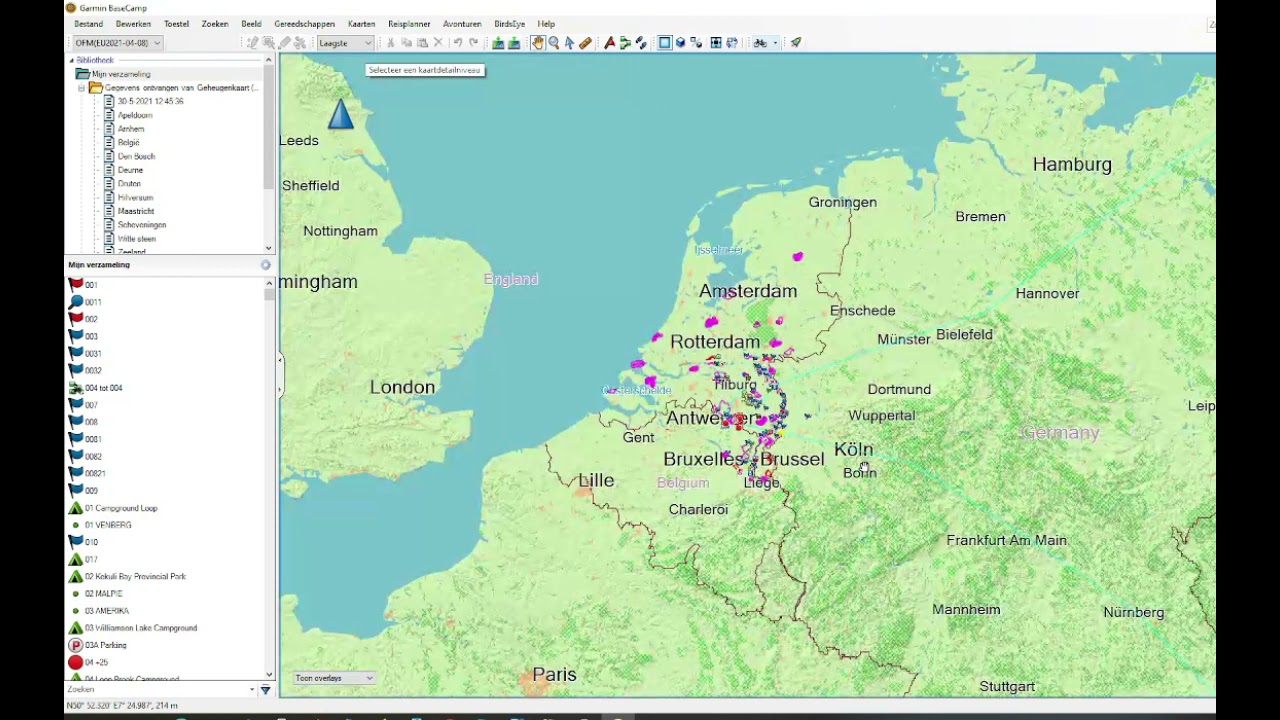Collapse the Bibliotheek section triangle
Screen dimensions: 1280x720
coord(71,61)
